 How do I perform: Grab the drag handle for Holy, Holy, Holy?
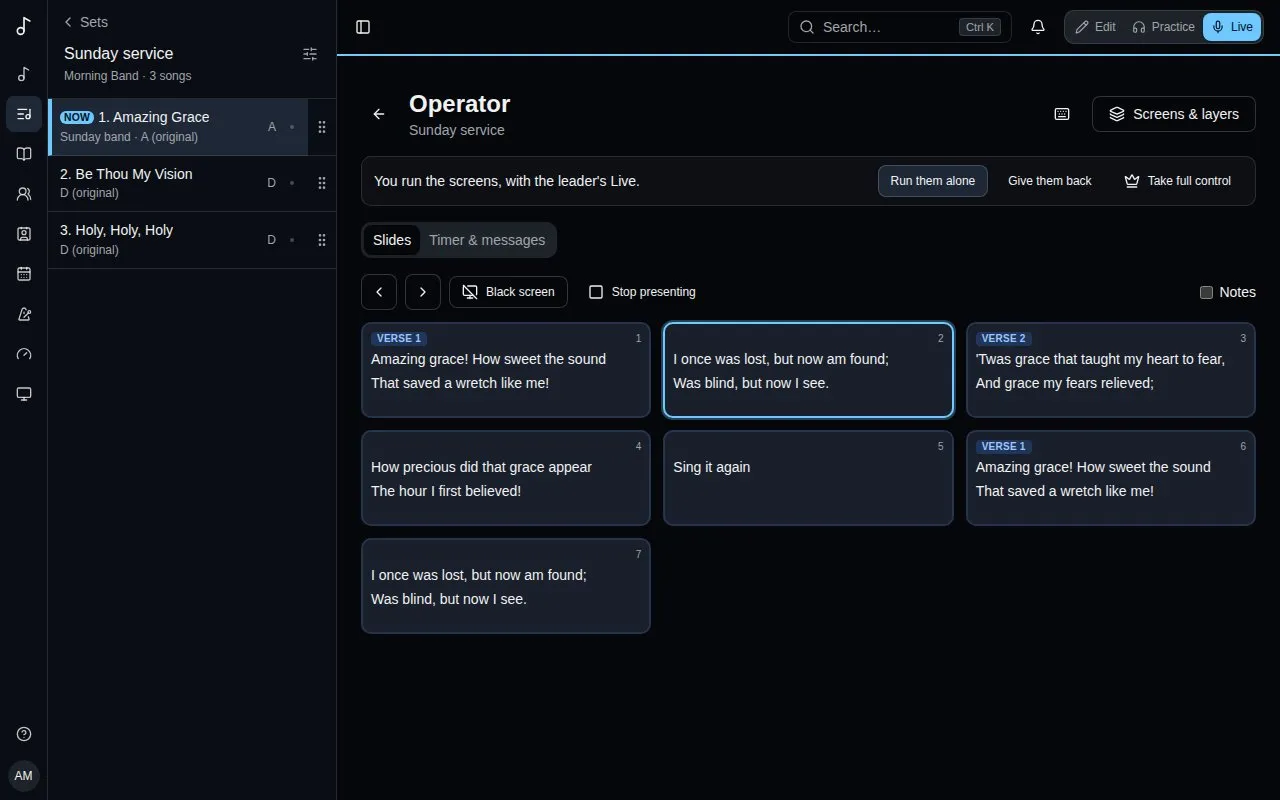322,240
